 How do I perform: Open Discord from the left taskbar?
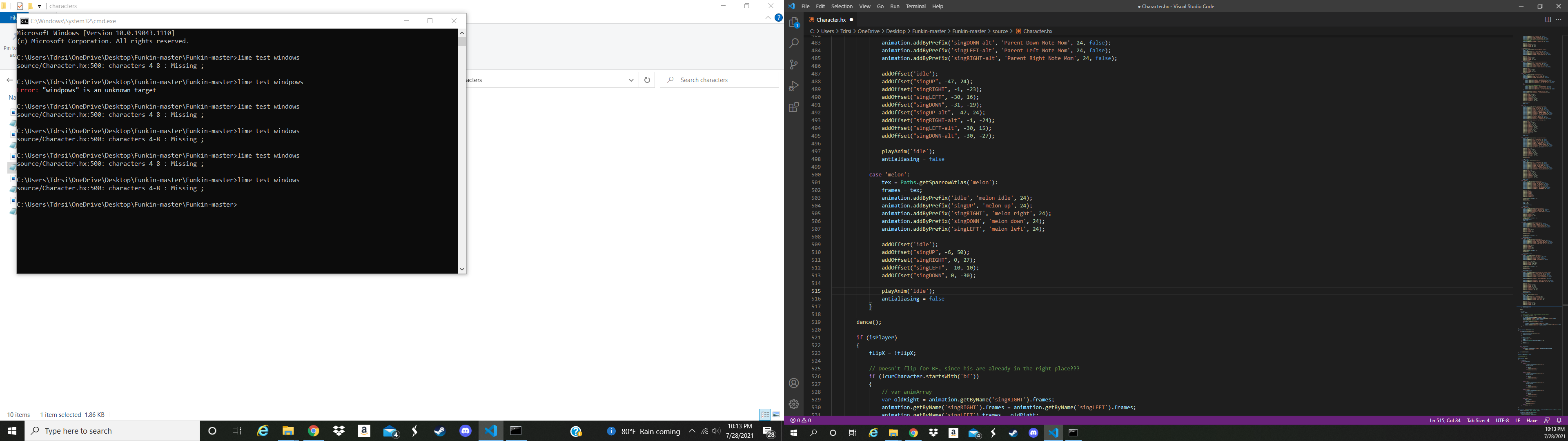pos(465,431)
